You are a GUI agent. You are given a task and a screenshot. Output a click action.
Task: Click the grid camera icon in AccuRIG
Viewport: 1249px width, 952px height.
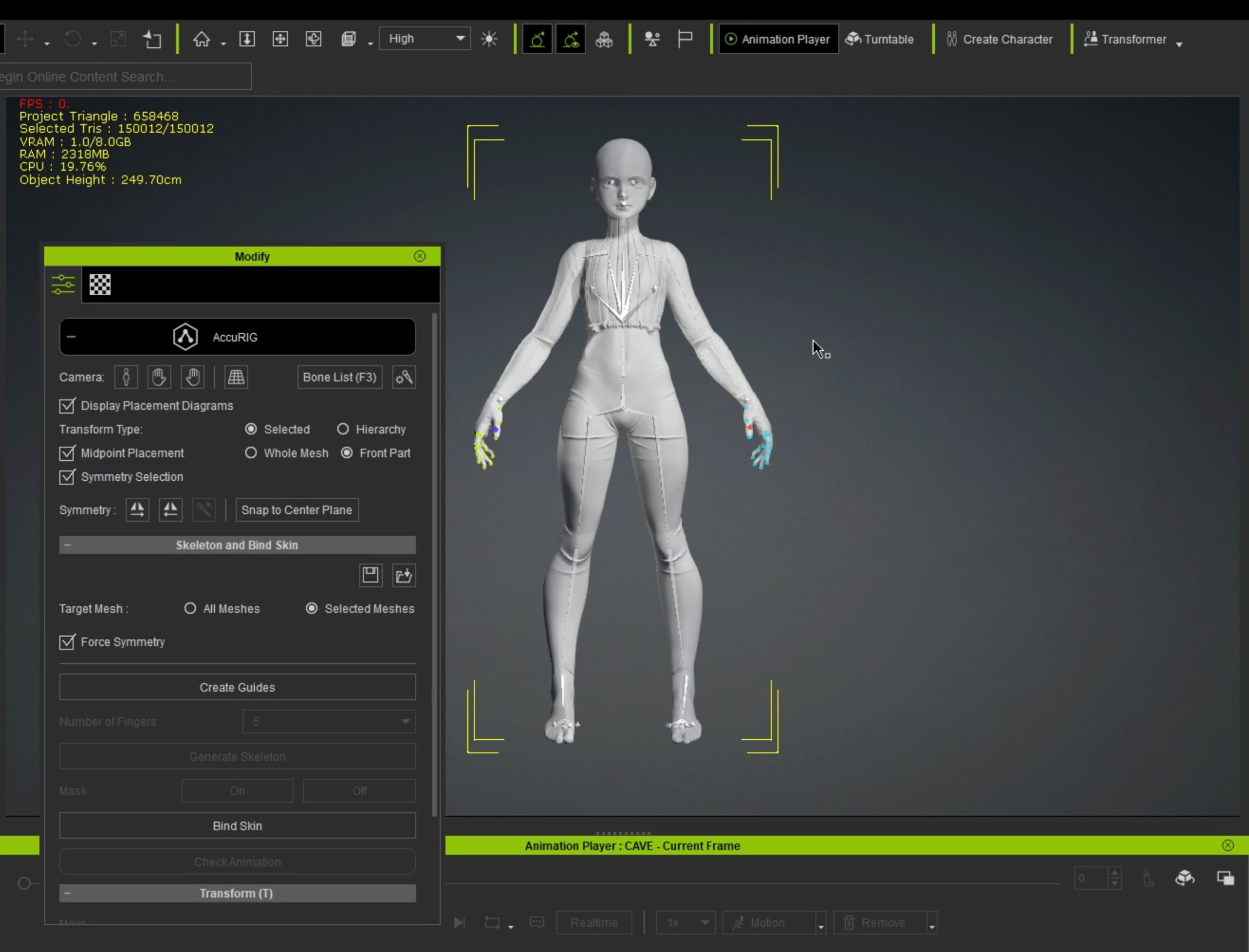tap(236, 377)
